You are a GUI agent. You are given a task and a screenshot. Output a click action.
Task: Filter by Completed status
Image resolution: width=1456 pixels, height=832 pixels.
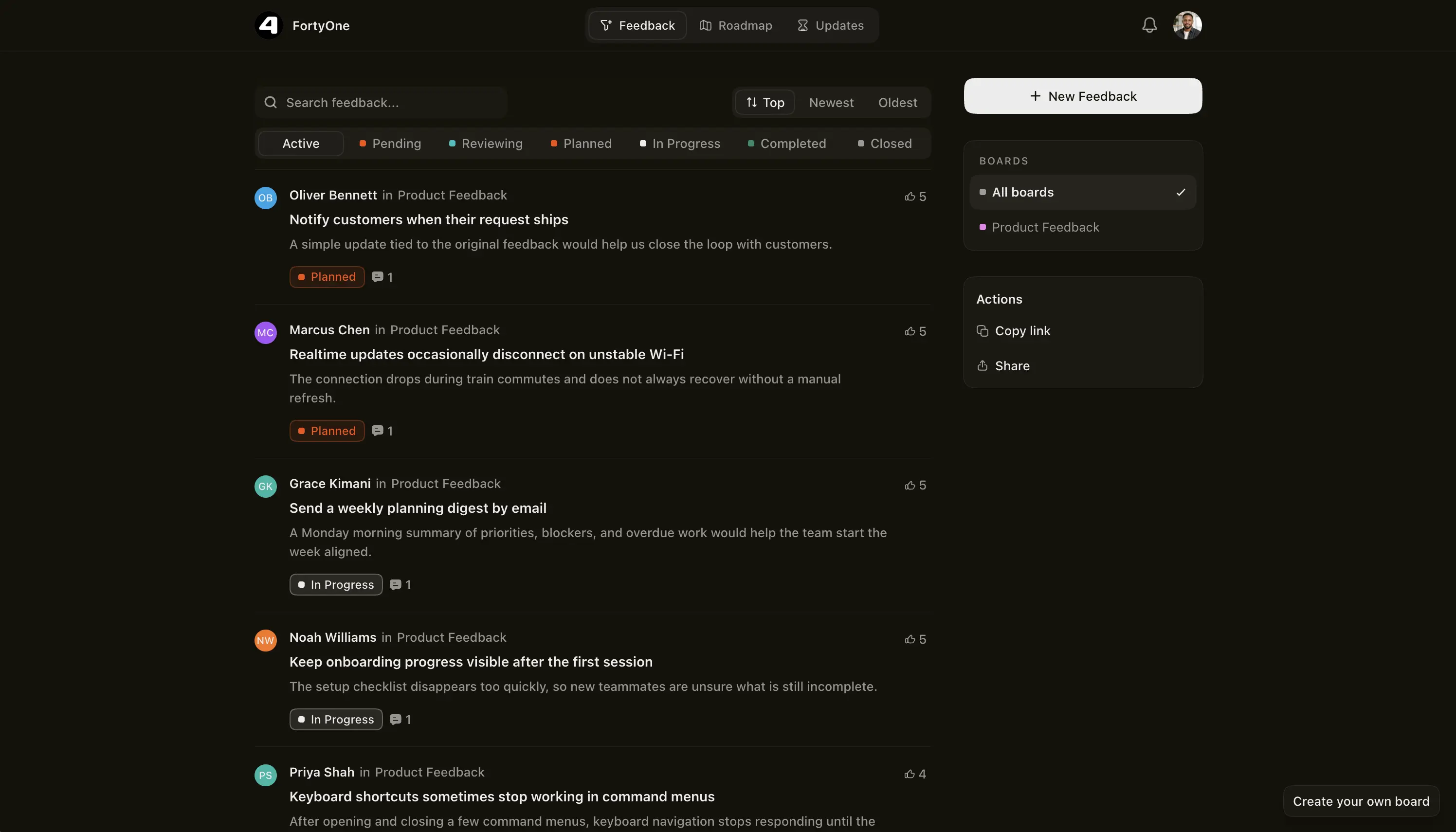(787, 144)
